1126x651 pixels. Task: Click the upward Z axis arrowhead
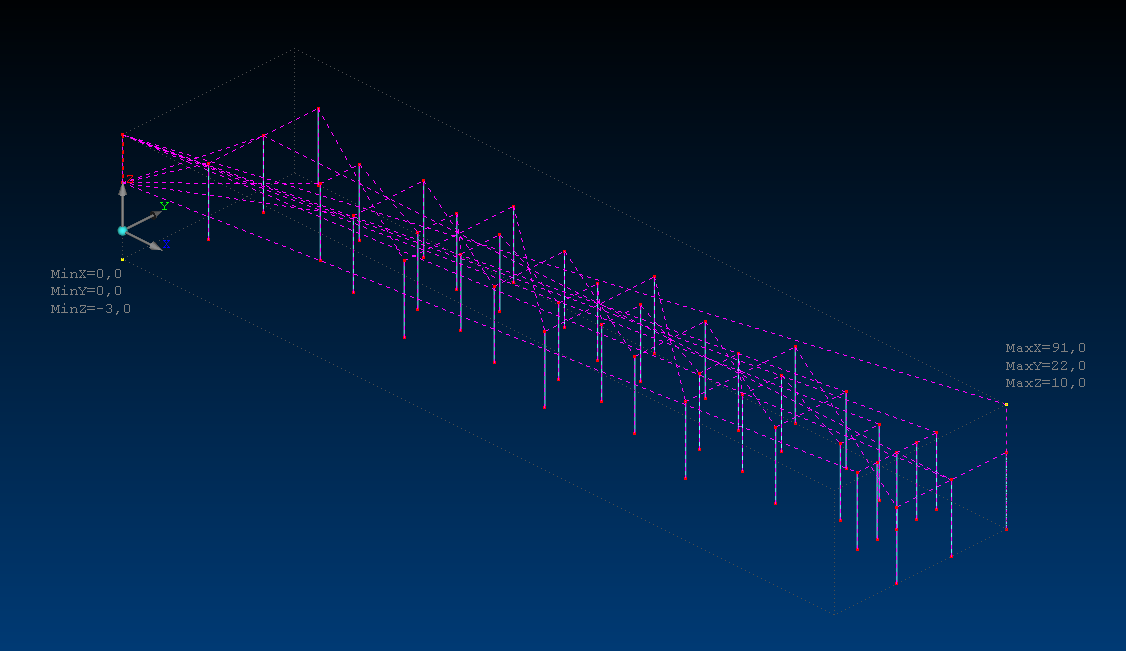[123, 189]
